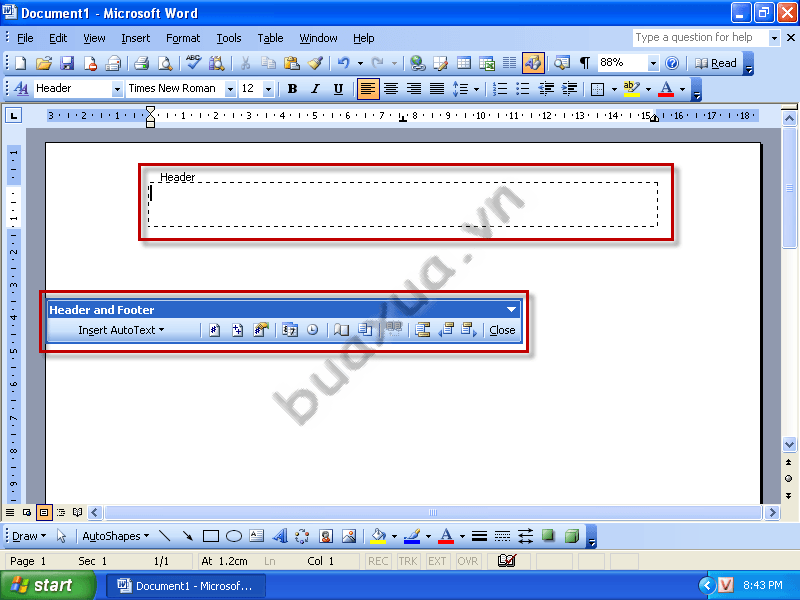Image resolution: width=800 pixels, height=600 pixels.
Task: Toggle the Drawing toolbar button
Action: point(533,63)
